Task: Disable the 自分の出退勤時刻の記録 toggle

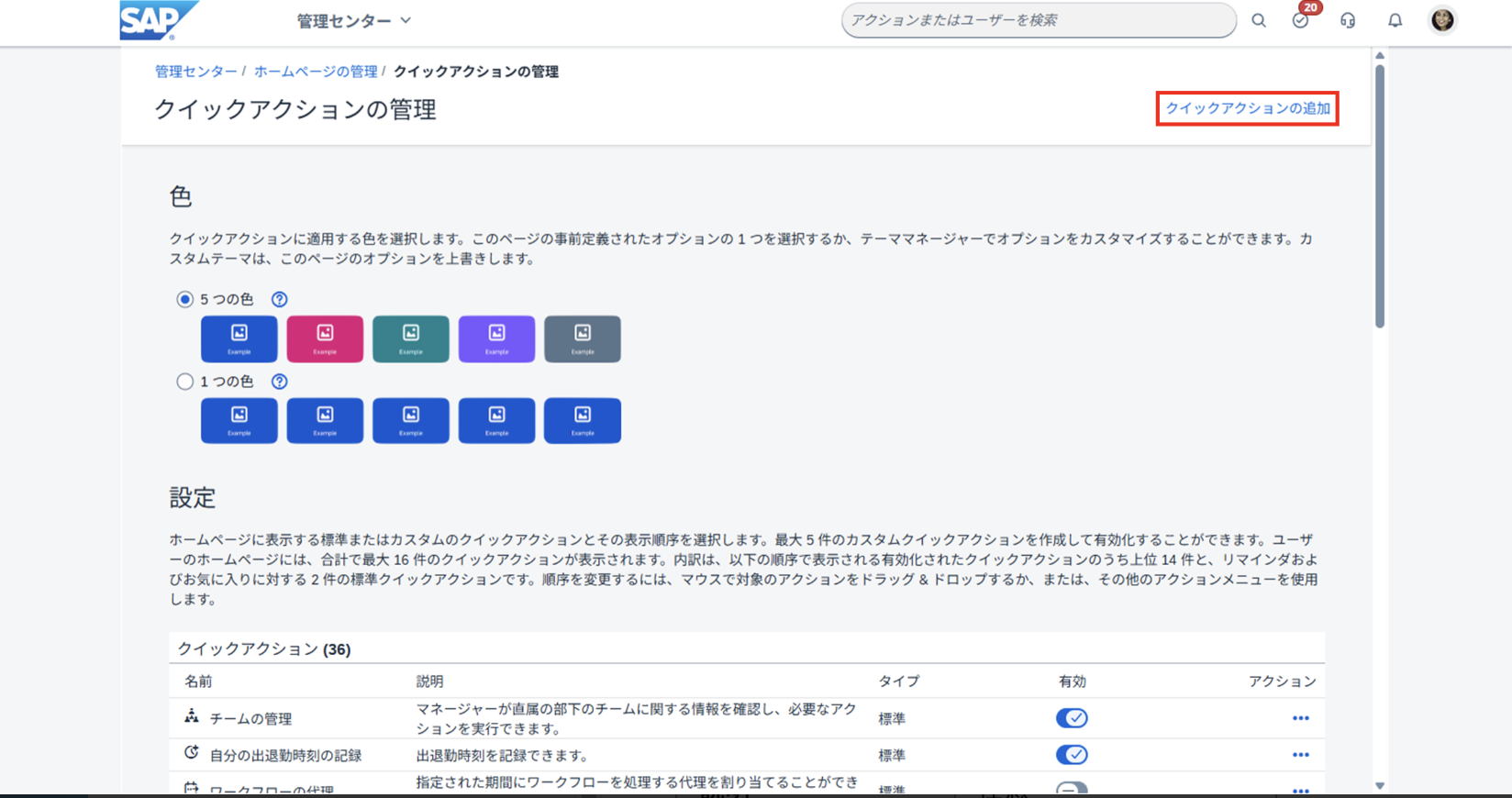Action: pos(1072,755)
